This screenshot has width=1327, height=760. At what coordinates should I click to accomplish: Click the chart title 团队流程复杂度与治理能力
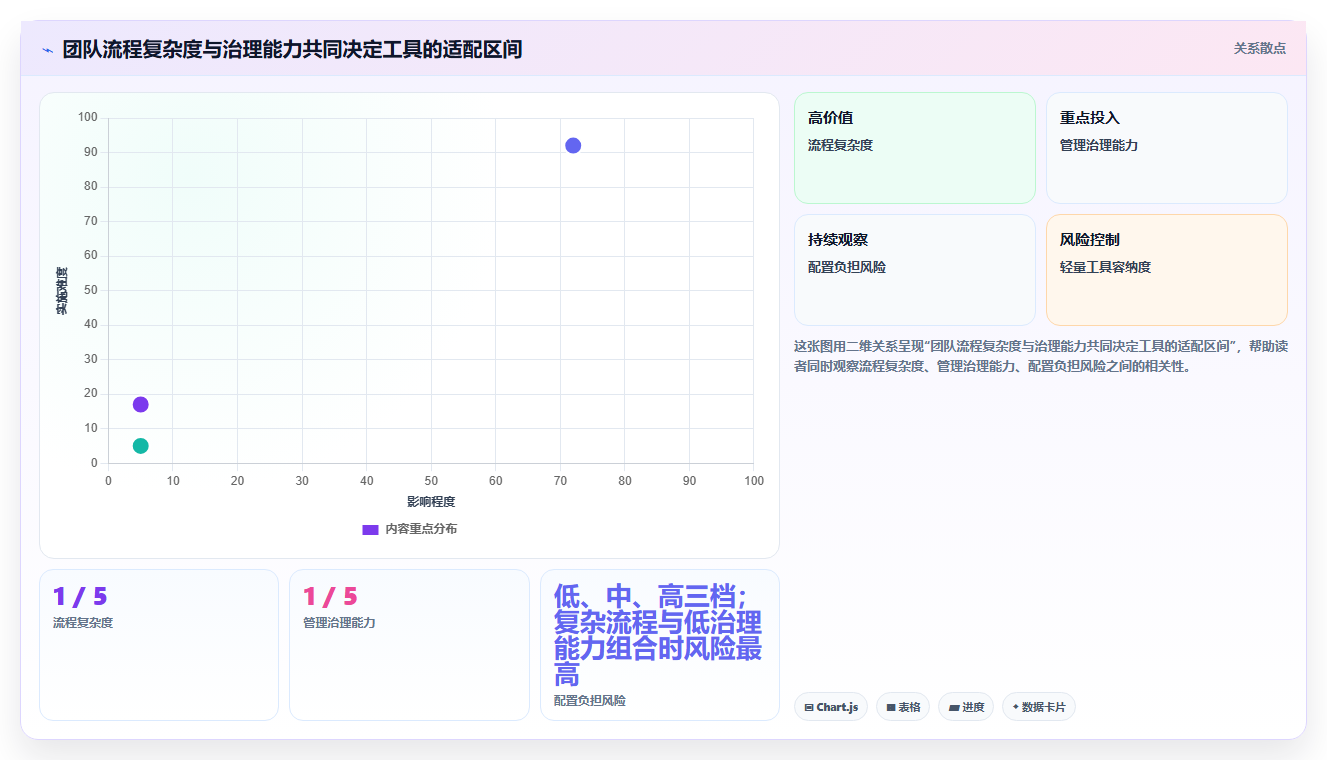click(292, 49)
